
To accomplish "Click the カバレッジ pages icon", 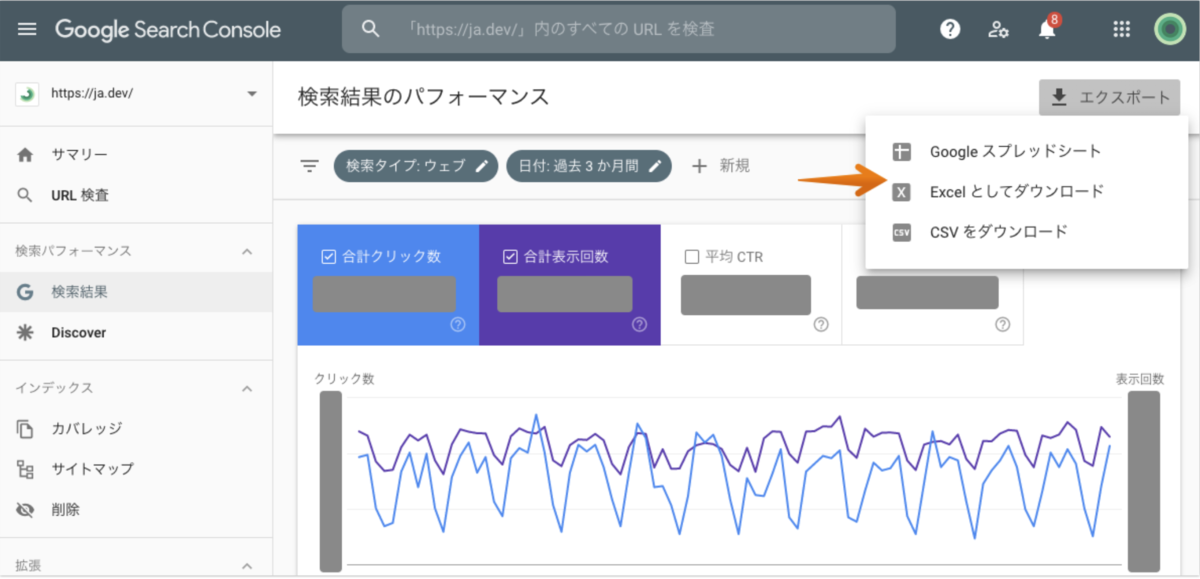I will (26, 429).
